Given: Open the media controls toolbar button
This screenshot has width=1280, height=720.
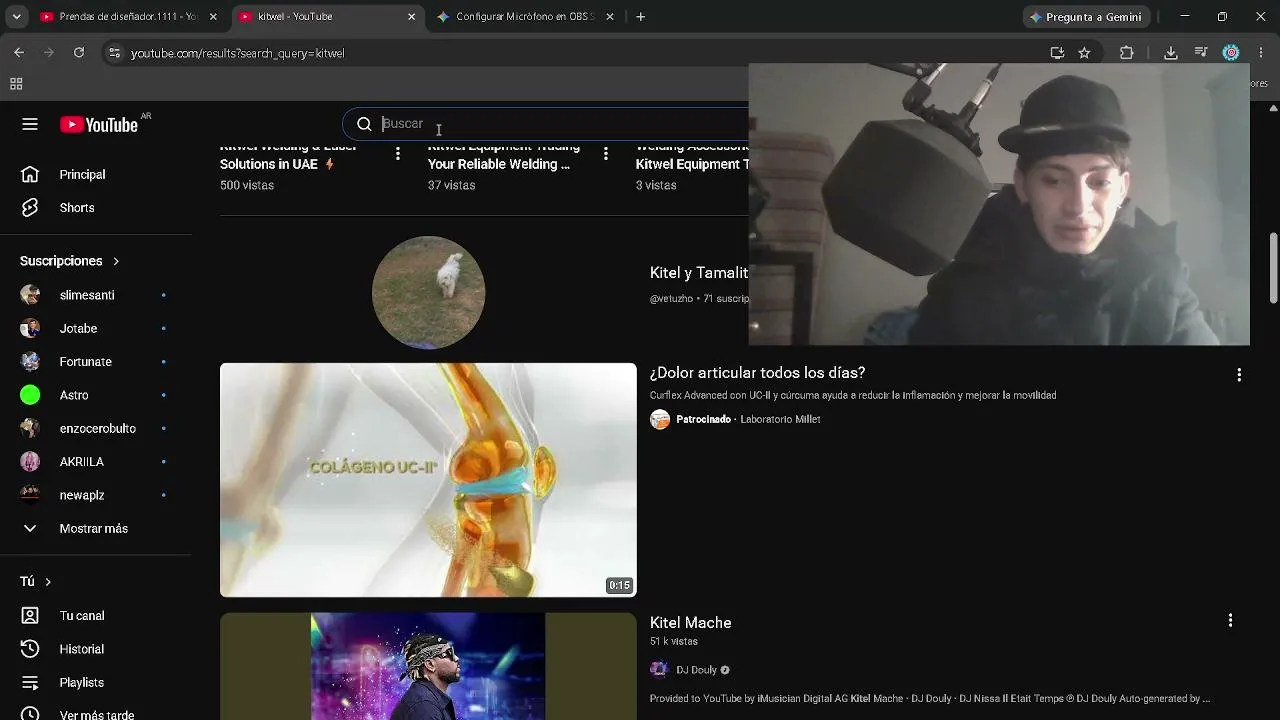Looking at the screenshot, I should tap(1201, 53).
